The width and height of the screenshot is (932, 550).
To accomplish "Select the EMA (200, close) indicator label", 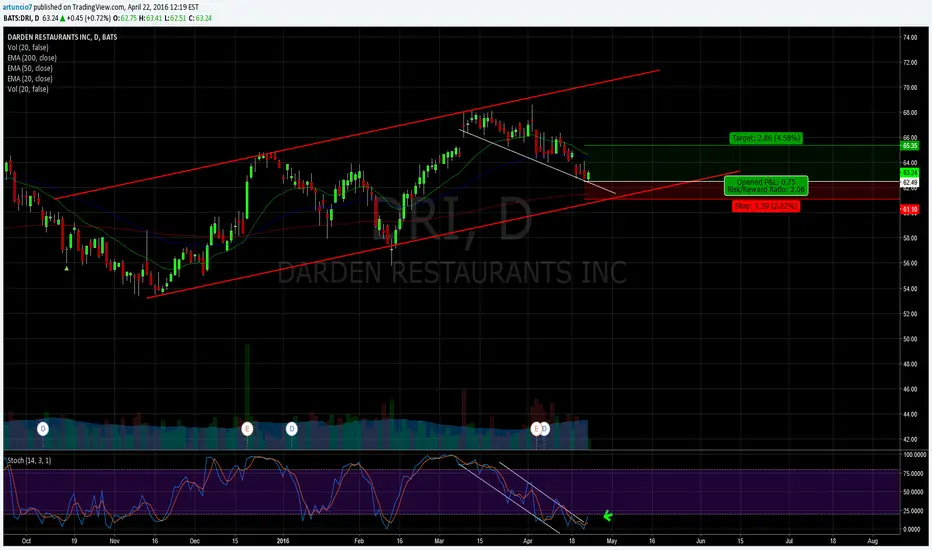I will tap(32, 58).
